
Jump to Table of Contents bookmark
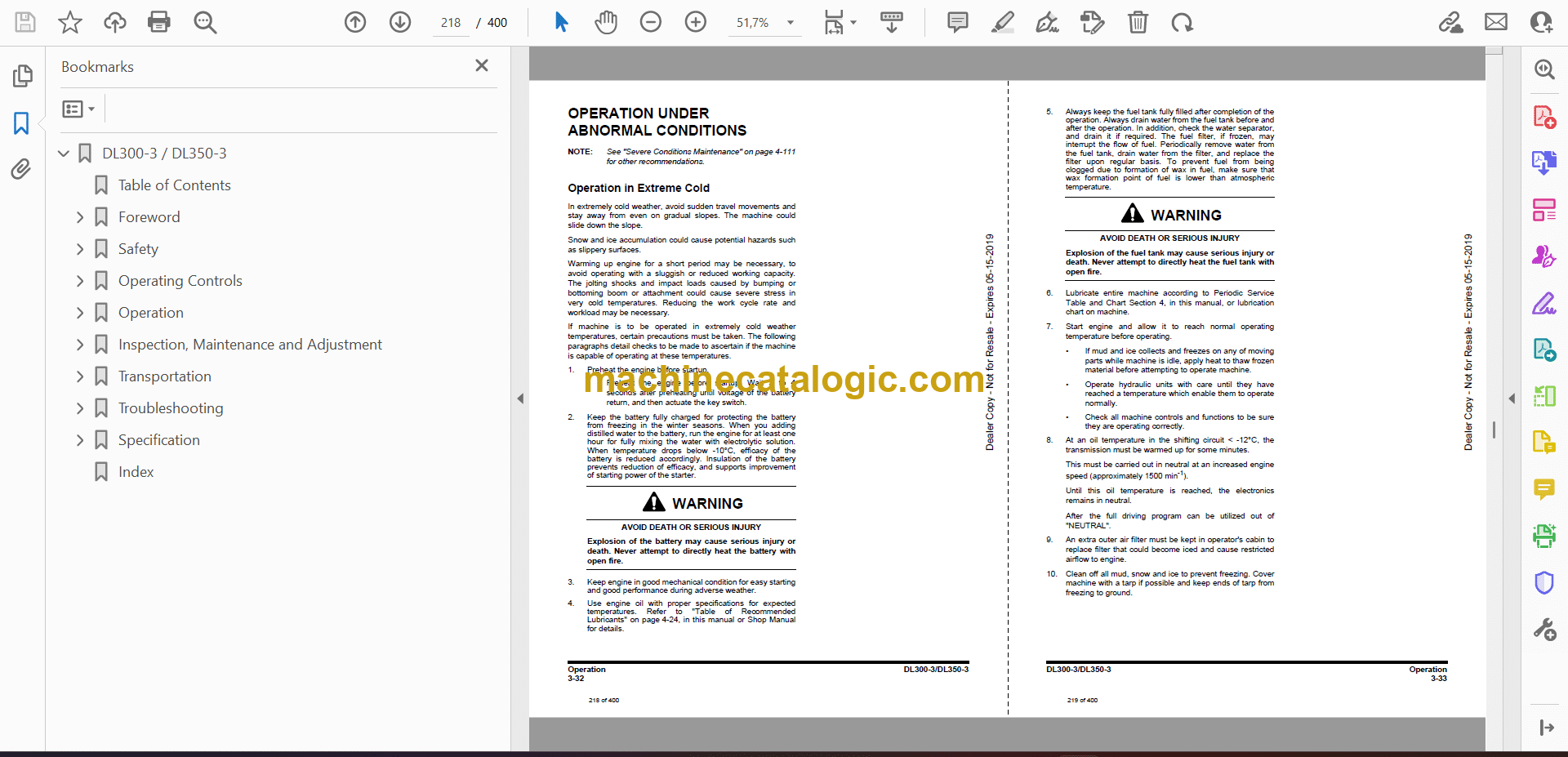coord(174,185)
